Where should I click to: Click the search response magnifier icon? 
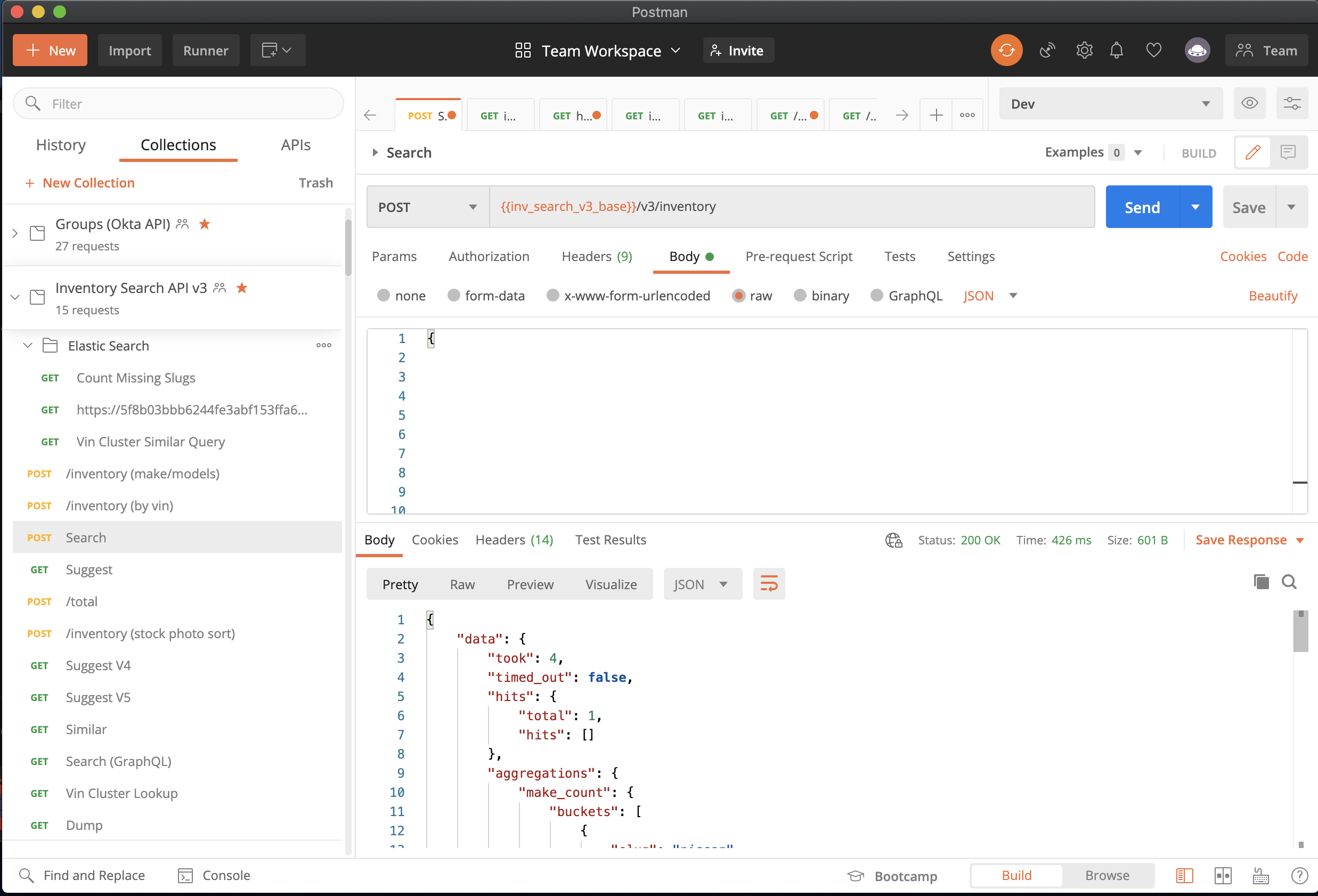coord(1289,582)
